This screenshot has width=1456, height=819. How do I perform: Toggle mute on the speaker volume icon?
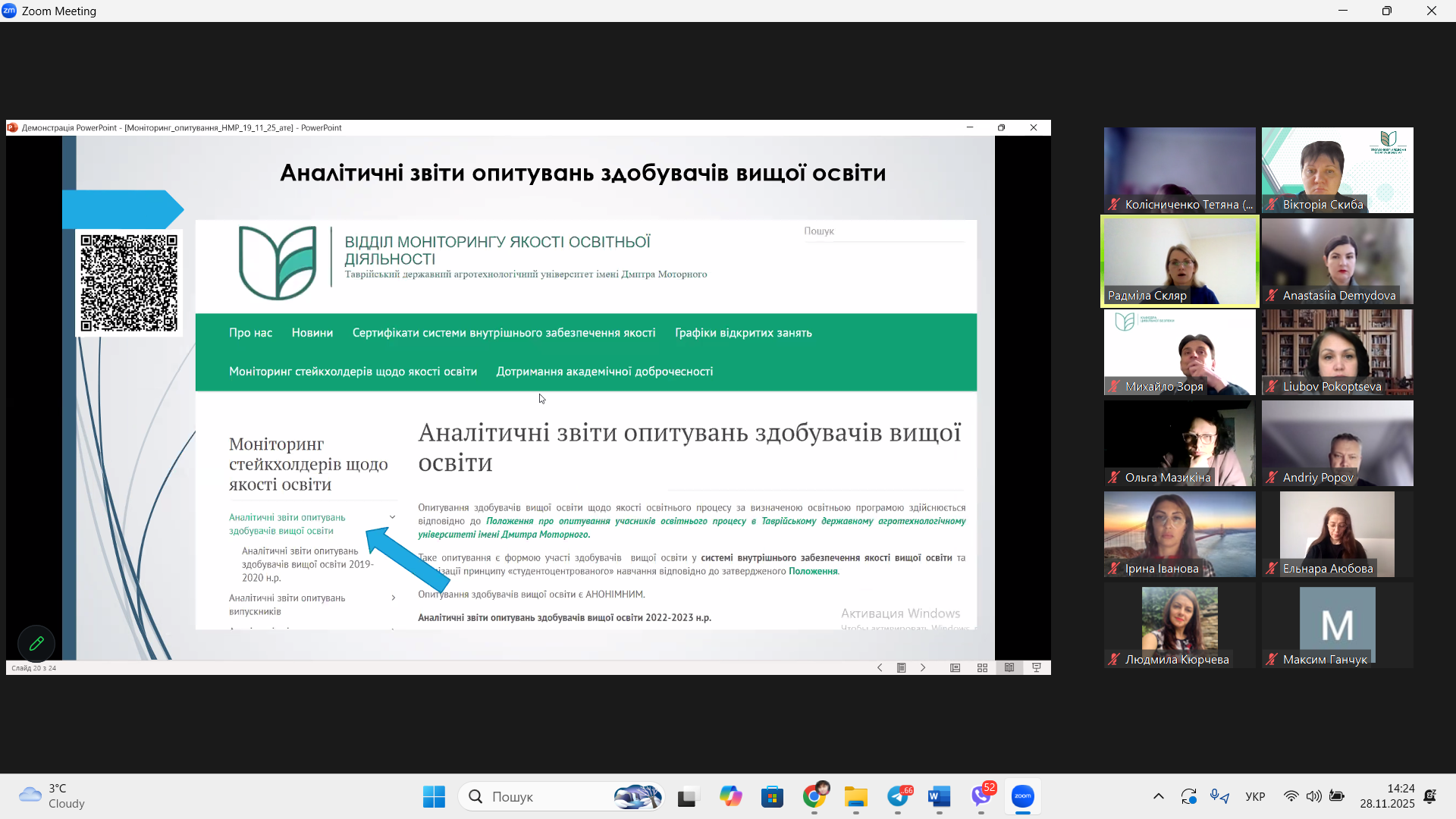pyautogui.click(x=1314, y=796)
